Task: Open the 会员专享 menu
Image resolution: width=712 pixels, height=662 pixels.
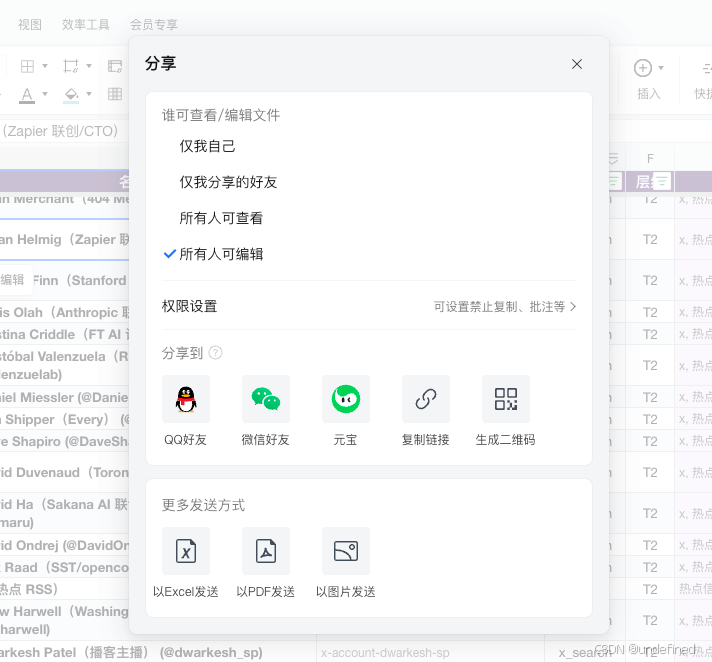Action: coord(154,25)
